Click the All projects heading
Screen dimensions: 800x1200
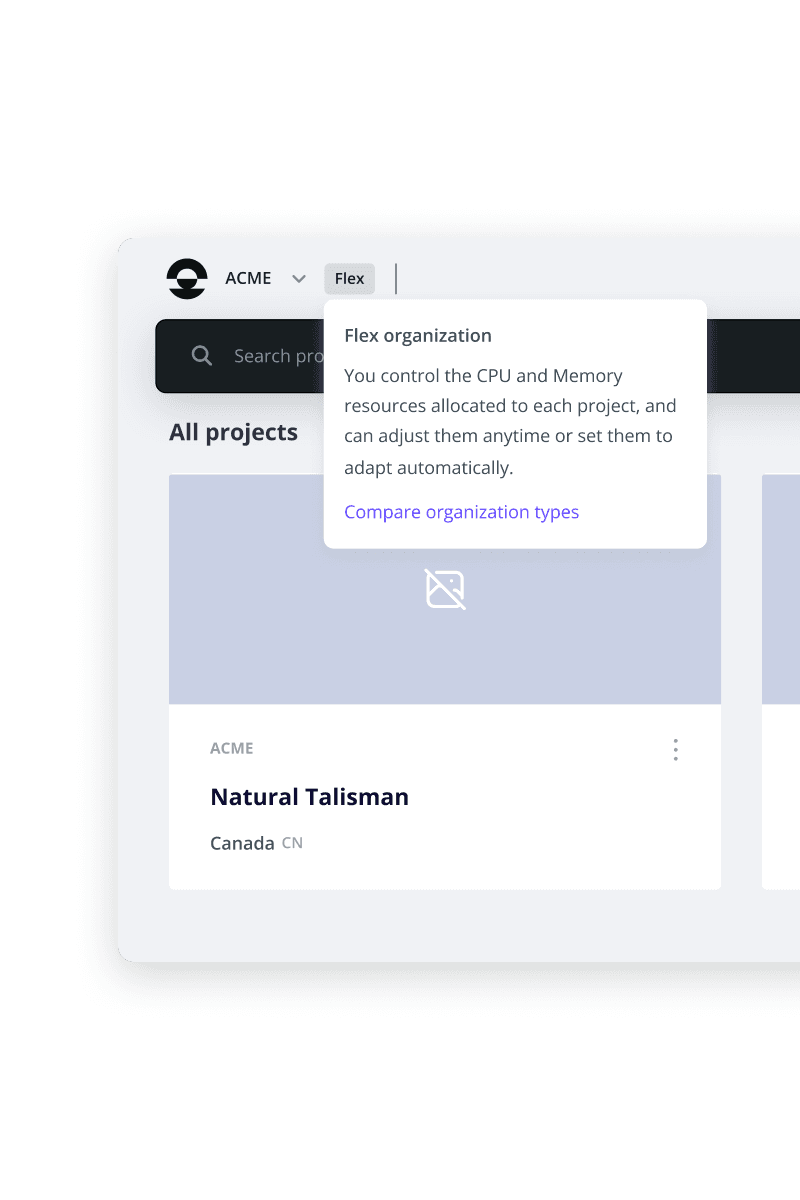coord(233,432)
